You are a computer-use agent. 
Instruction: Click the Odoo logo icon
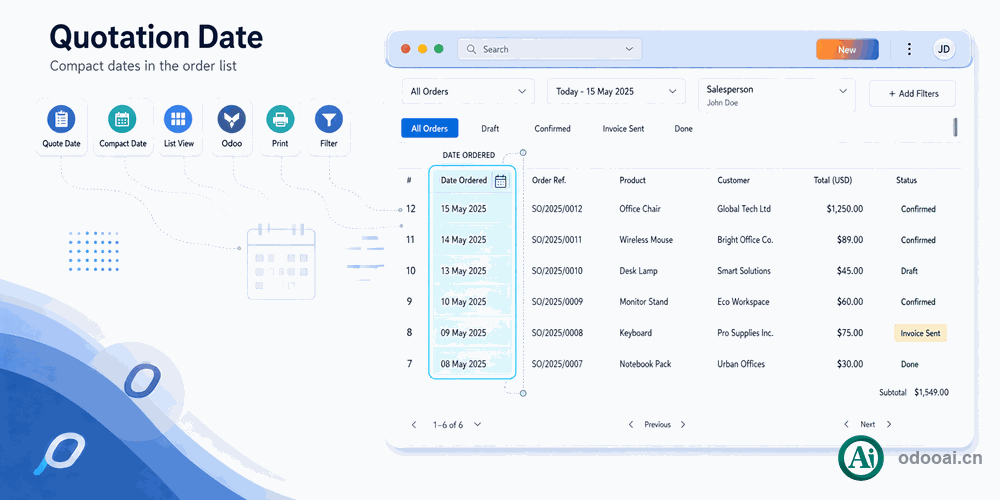tap(232, 119)
